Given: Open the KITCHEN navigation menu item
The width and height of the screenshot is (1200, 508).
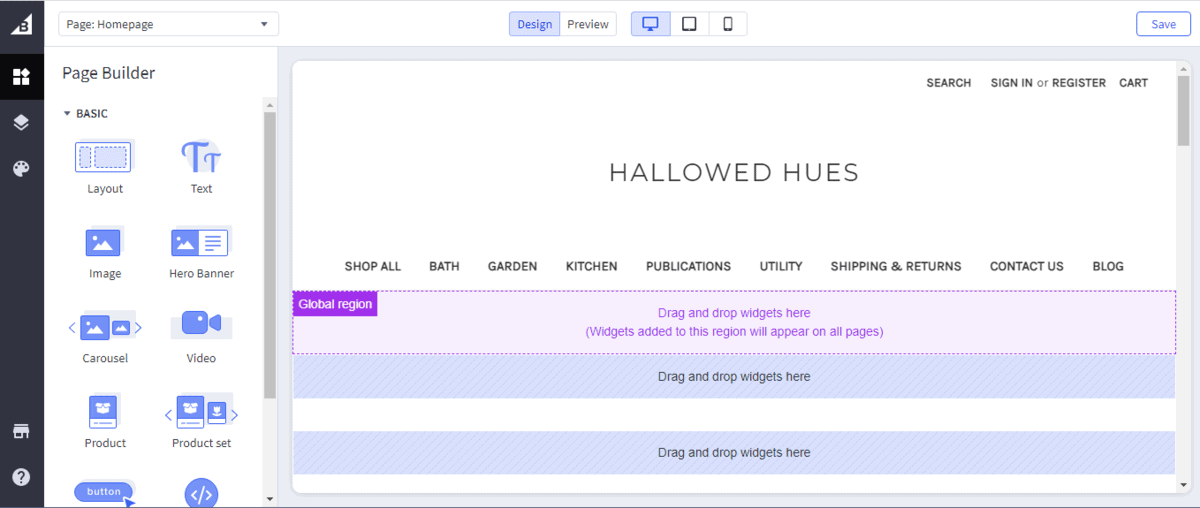Looking at the screenshot, I should pos(591,266).
